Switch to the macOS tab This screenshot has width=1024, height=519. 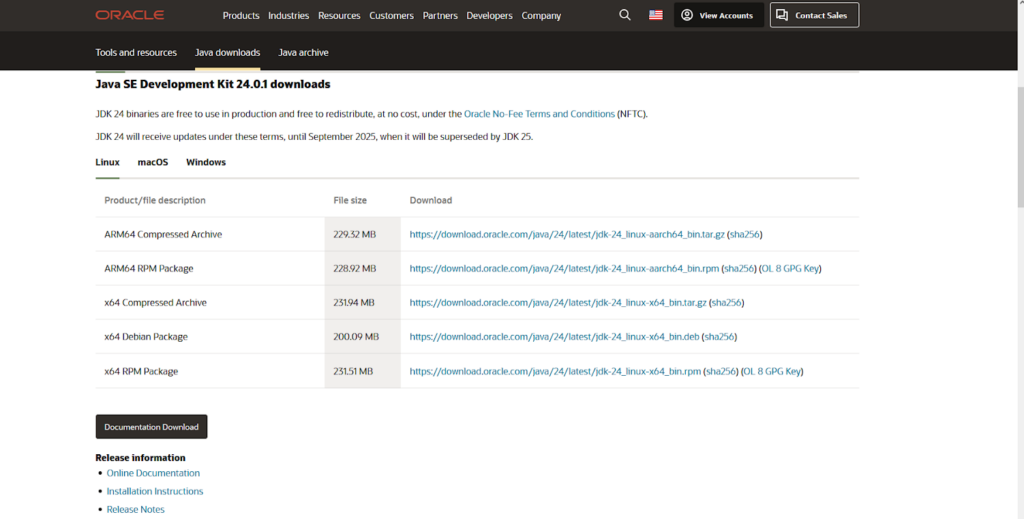pyautogui.click(x=153, y=162)
